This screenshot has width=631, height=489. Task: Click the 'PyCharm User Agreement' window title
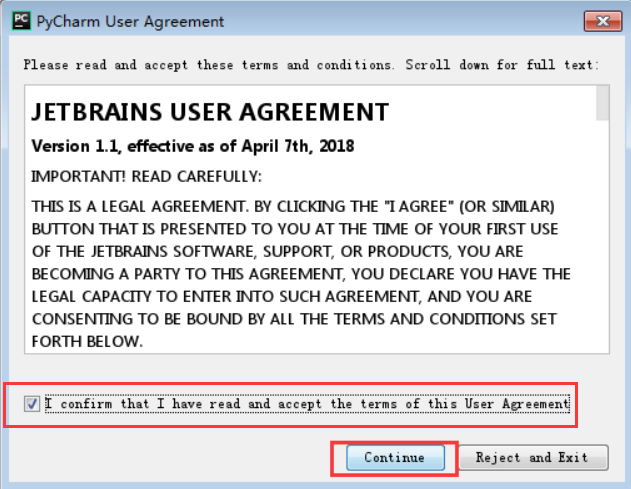(130, 22)
